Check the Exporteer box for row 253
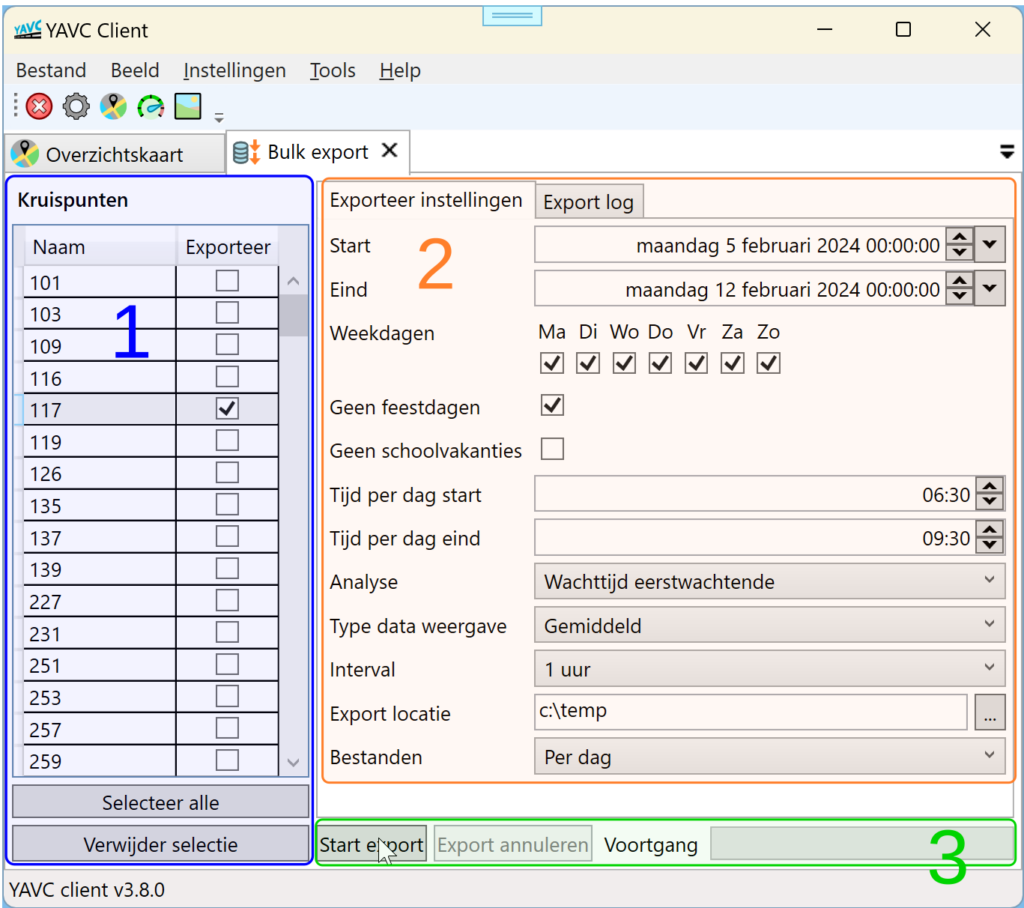1024x908 pixels. (227, 696)
